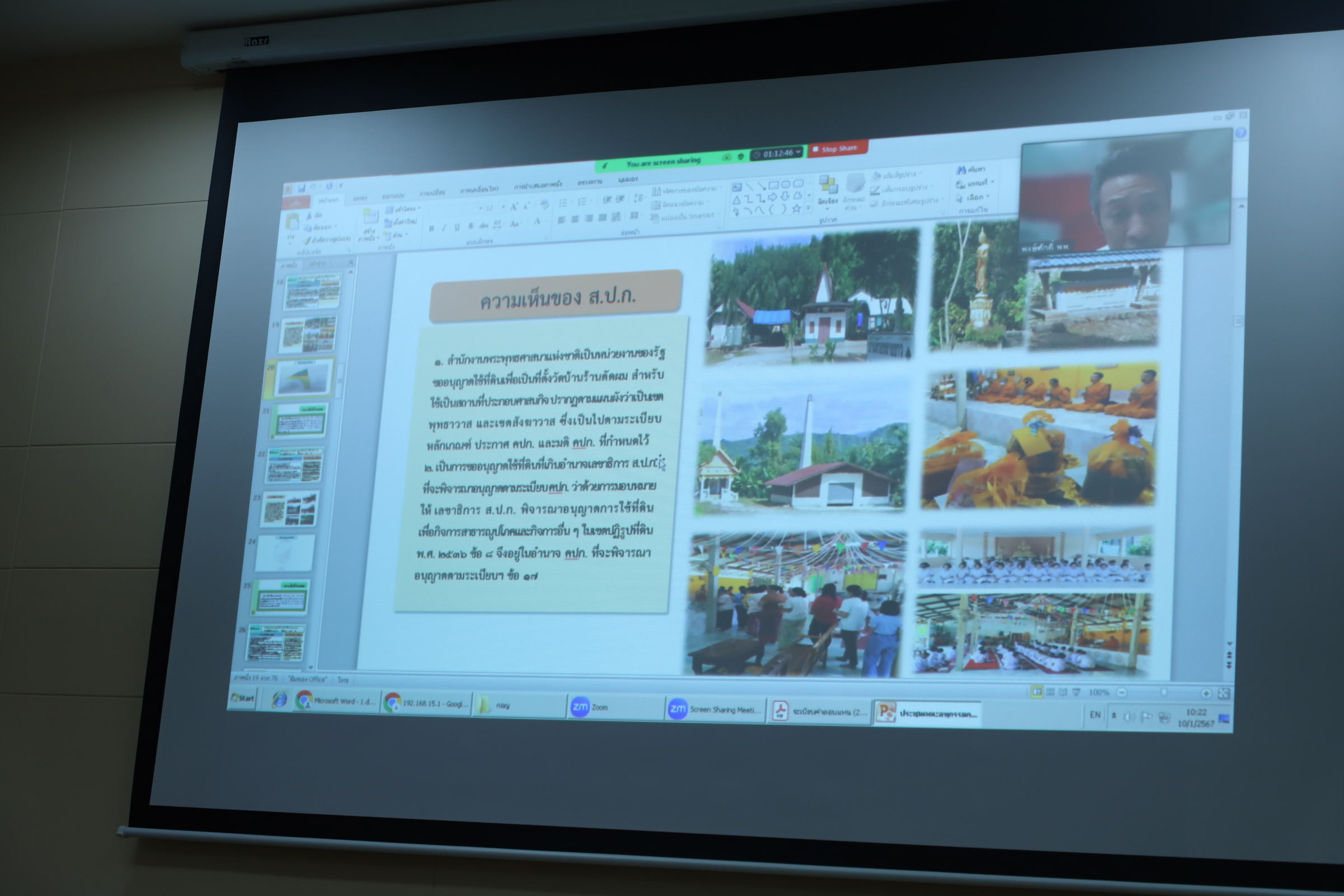Toggle Align Left for the paragraph
Viewport: 1344px width, 896px height.
pyautogui.click(x=561, y=220)
